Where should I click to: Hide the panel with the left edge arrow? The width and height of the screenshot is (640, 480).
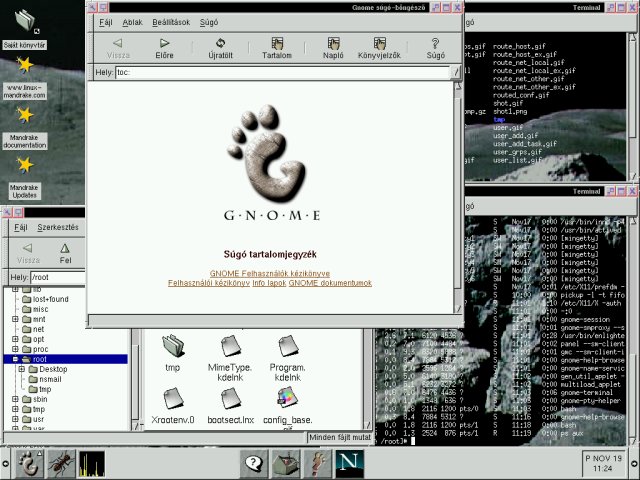[5, 464]
